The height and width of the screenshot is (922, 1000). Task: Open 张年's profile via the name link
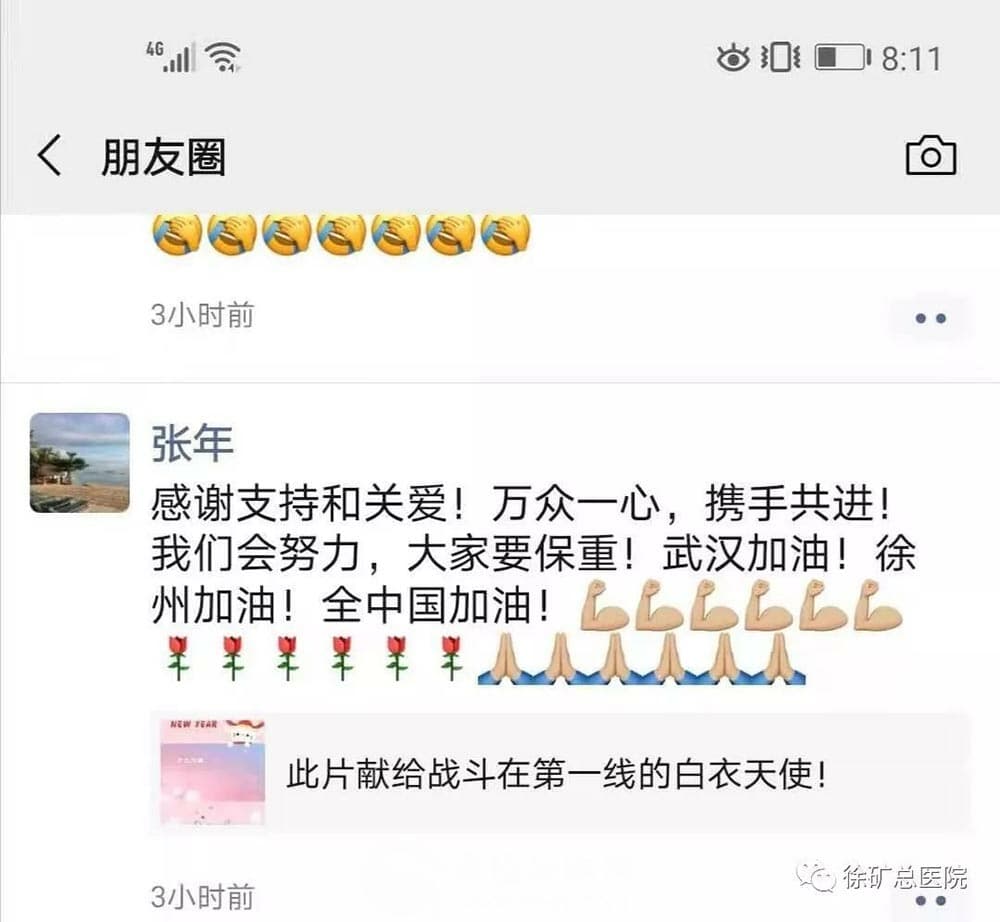tap(192, 443)
